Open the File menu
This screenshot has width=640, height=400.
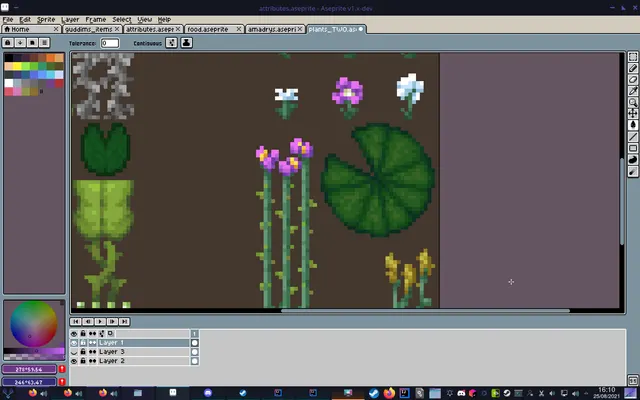(8, 20)
